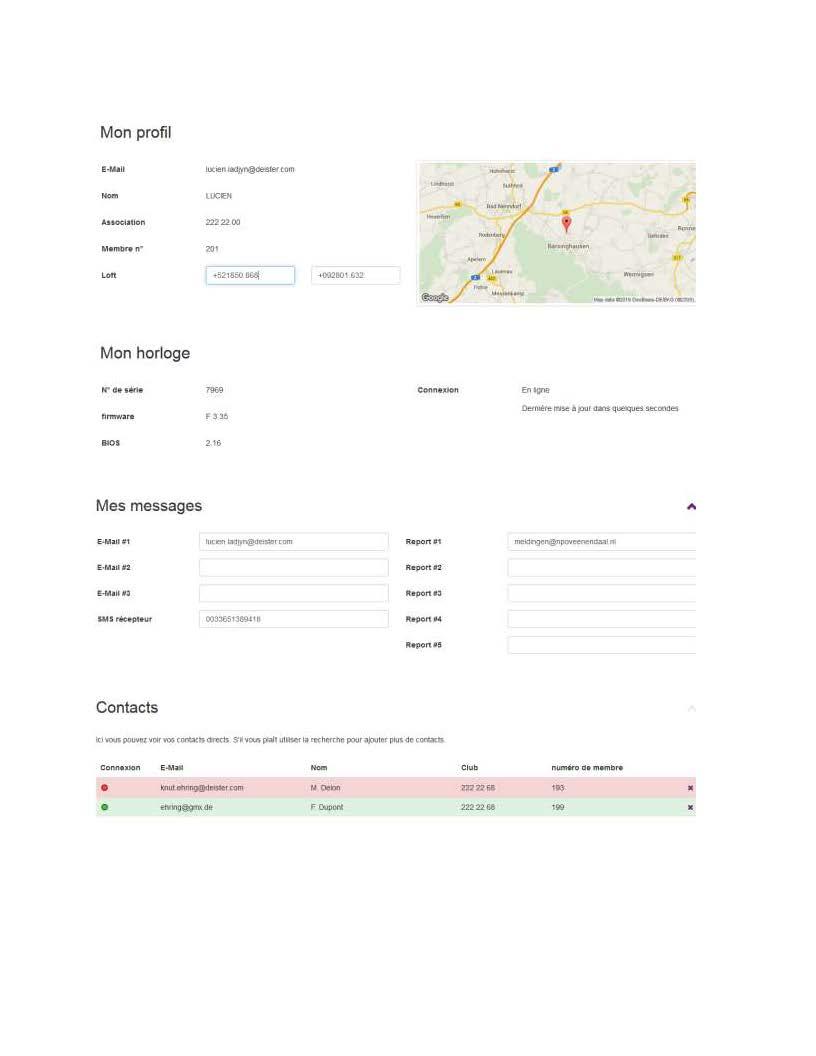Edit the SMS récepteur number field
This screenshot has height=1056, width=816.
pos(294,619)
